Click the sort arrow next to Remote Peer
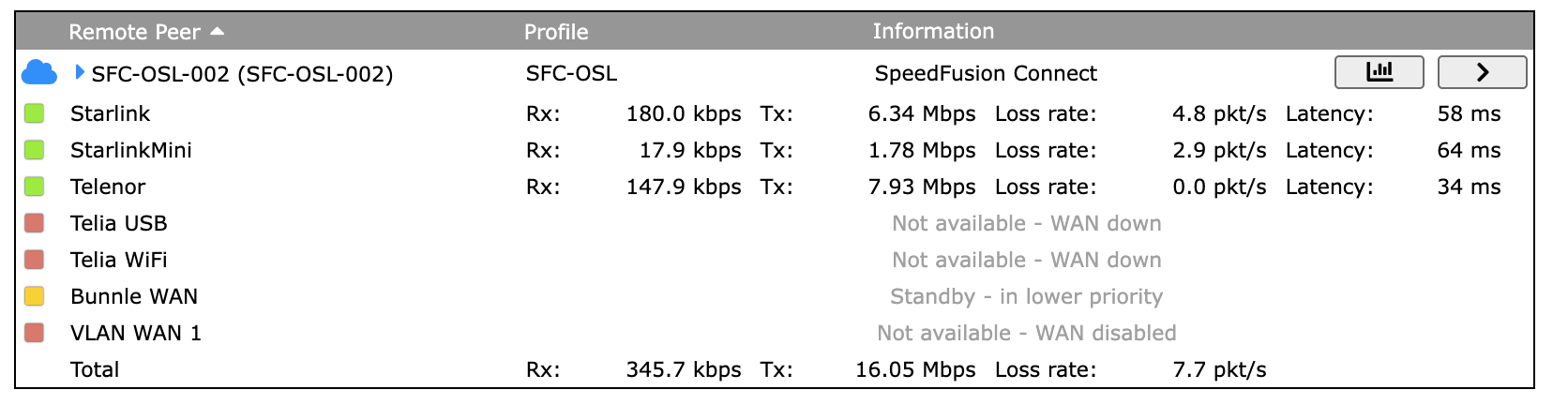 pos(218,32)
